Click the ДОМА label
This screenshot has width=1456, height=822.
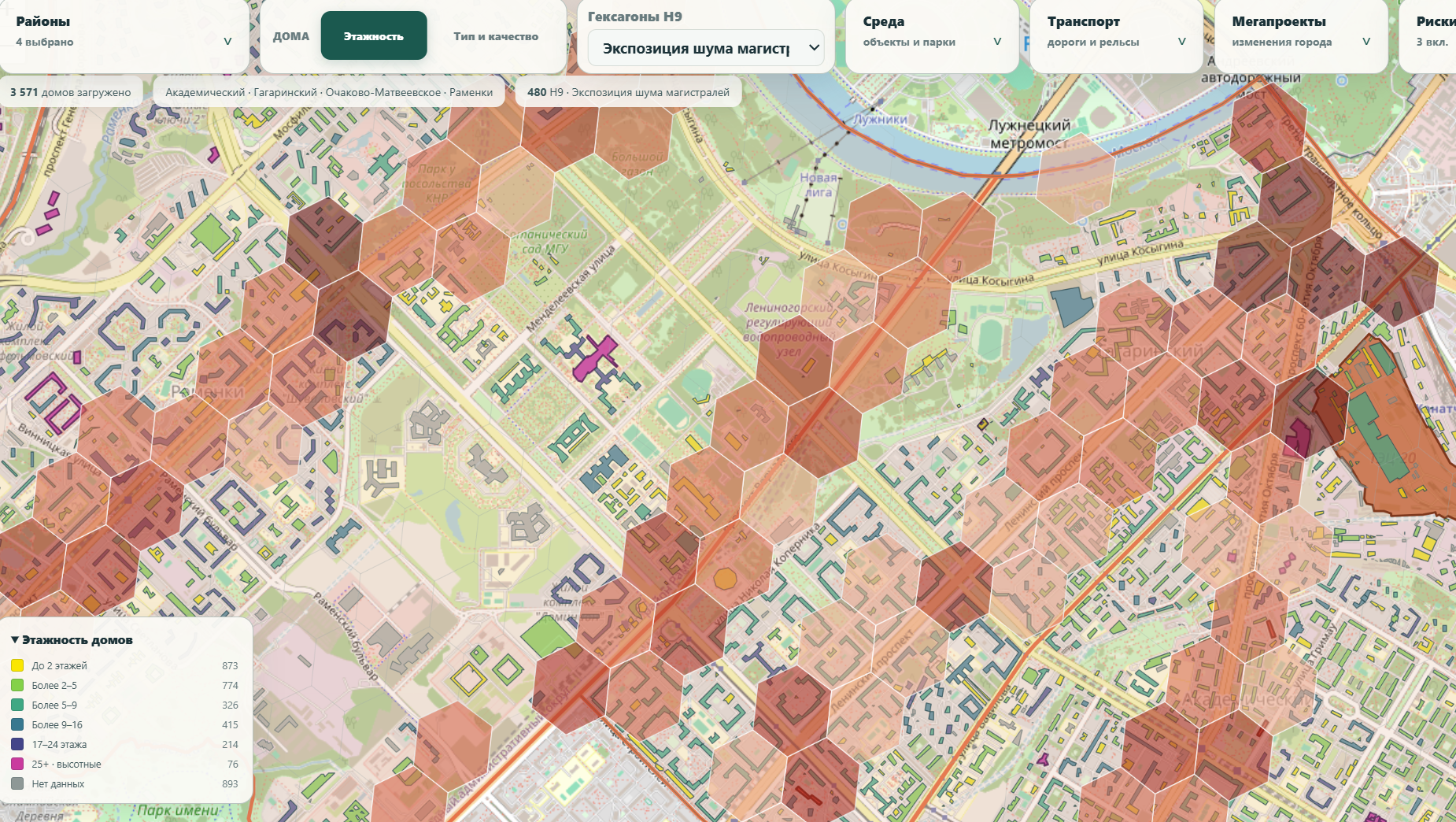[x=291, y=36]
